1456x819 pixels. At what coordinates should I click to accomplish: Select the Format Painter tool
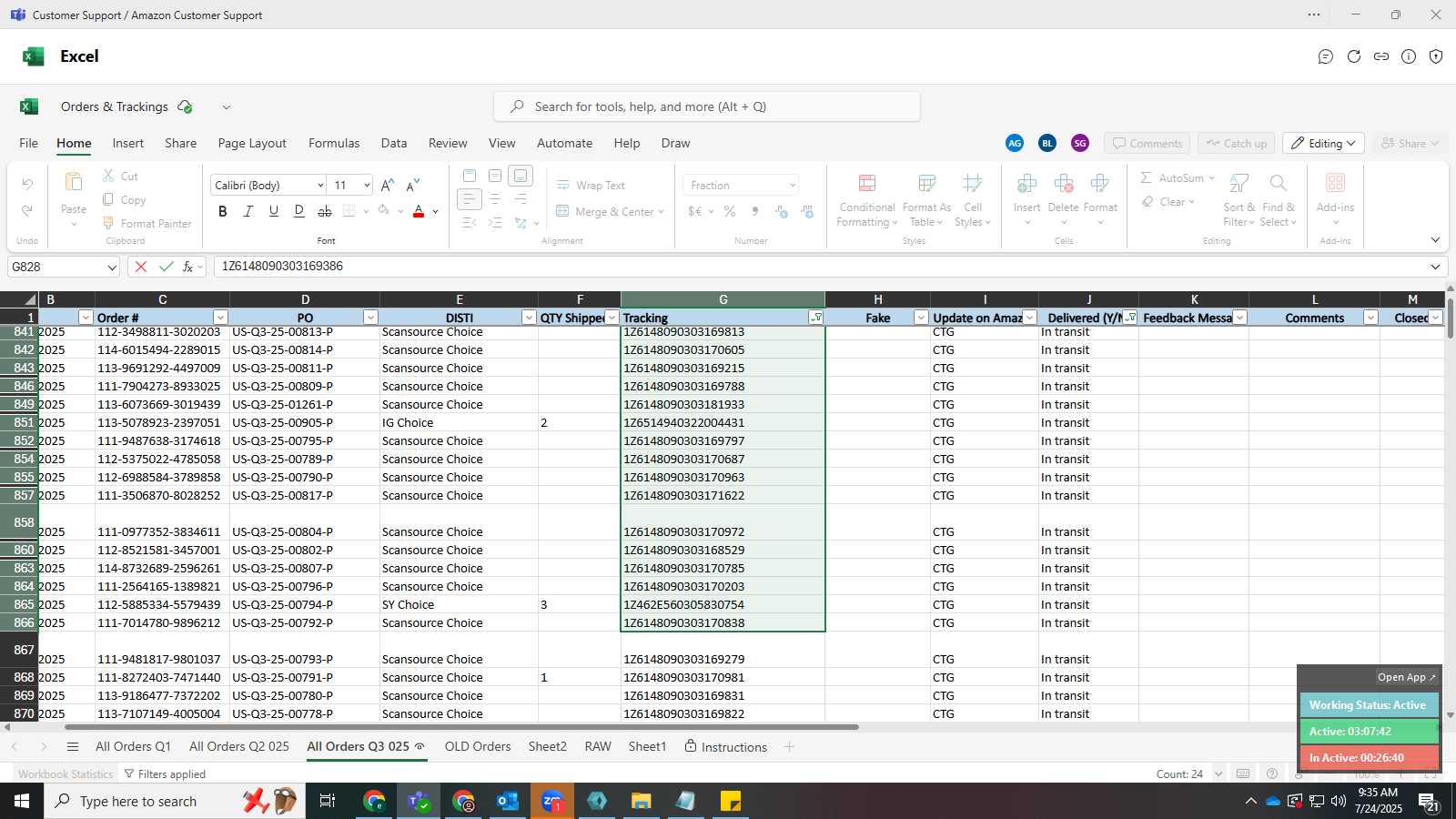point(147,223)
